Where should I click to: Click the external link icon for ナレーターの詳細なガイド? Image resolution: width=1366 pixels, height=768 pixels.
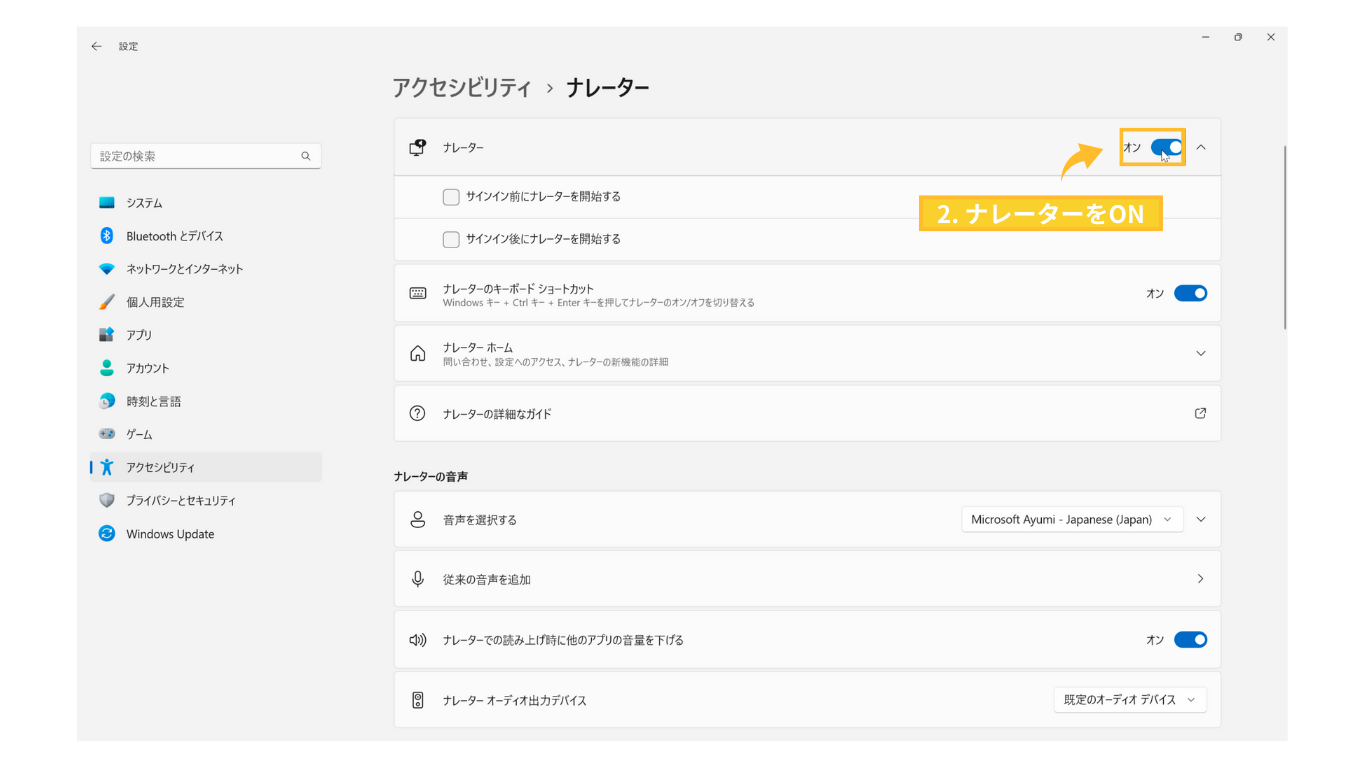tap(1200, 413)
